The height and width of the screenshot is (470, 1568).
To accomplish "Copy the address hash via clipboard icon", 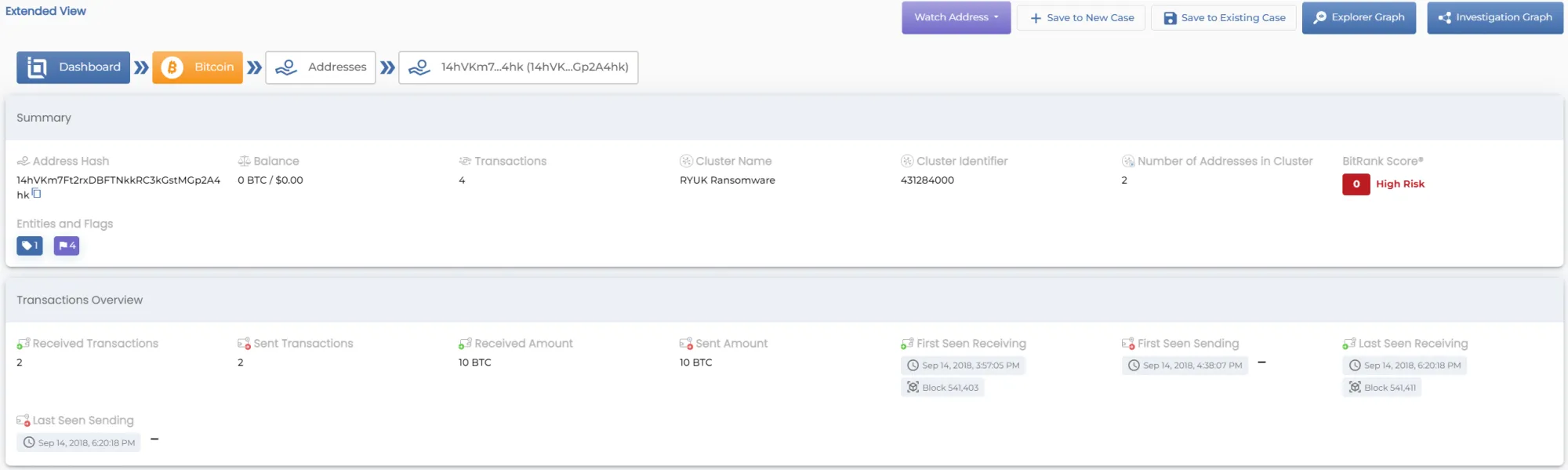I will [x=36, y=194].
